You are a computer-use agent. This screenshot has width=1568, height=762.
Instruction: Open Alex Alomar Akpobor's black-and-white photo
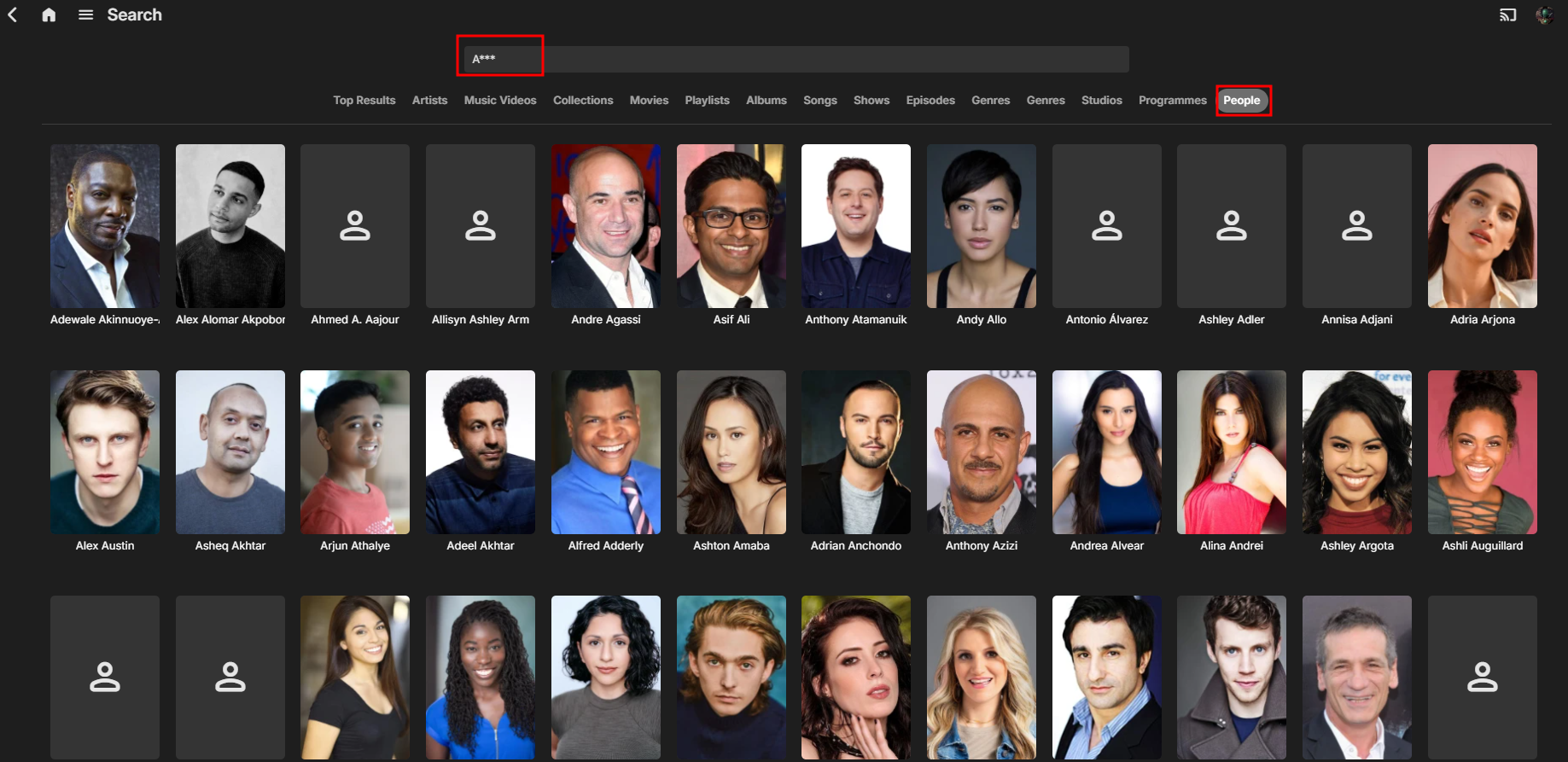click(230, 226)
